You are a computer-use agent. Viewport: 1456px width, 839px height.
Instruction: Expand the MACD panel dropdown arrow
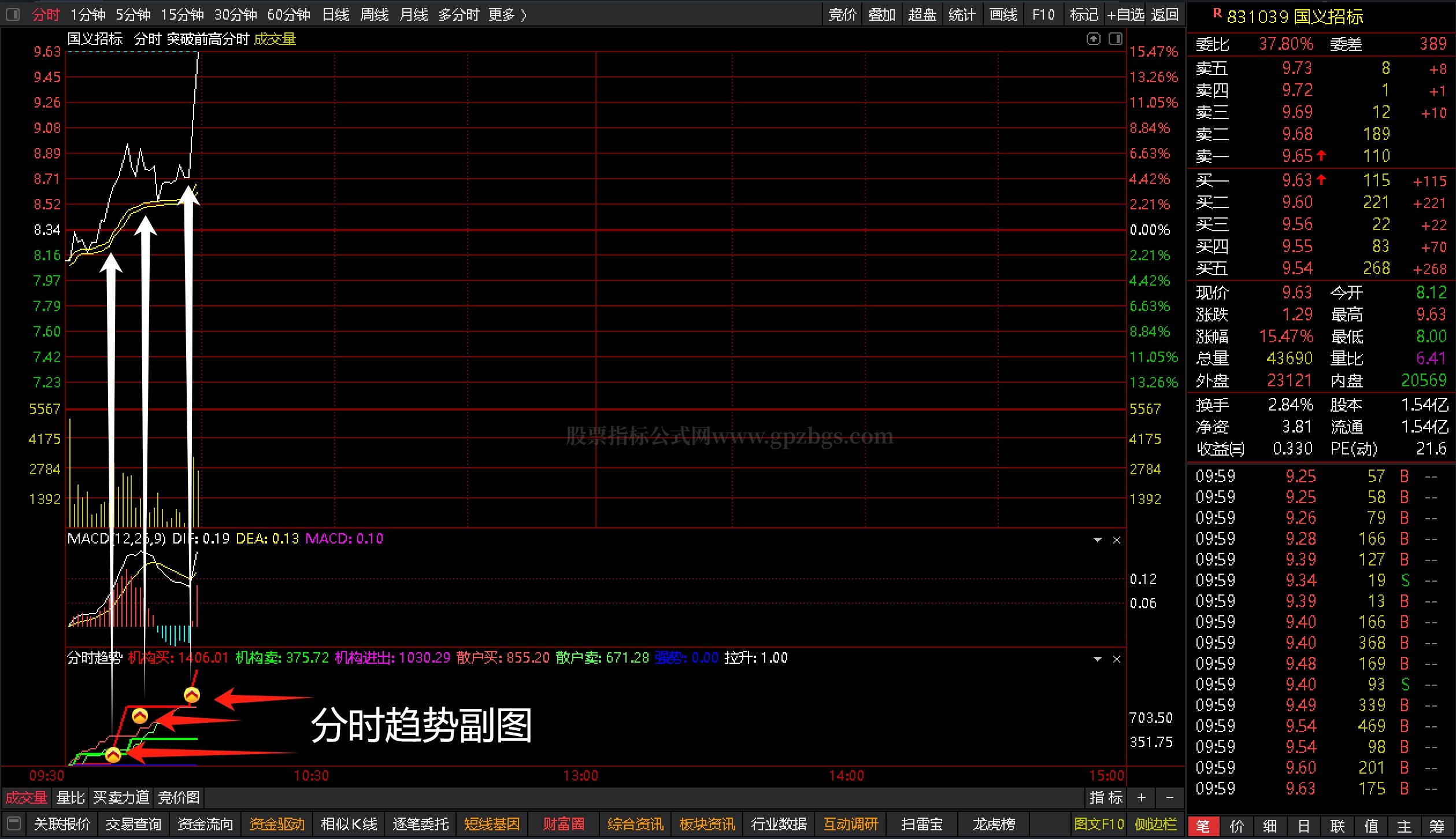1097,540
